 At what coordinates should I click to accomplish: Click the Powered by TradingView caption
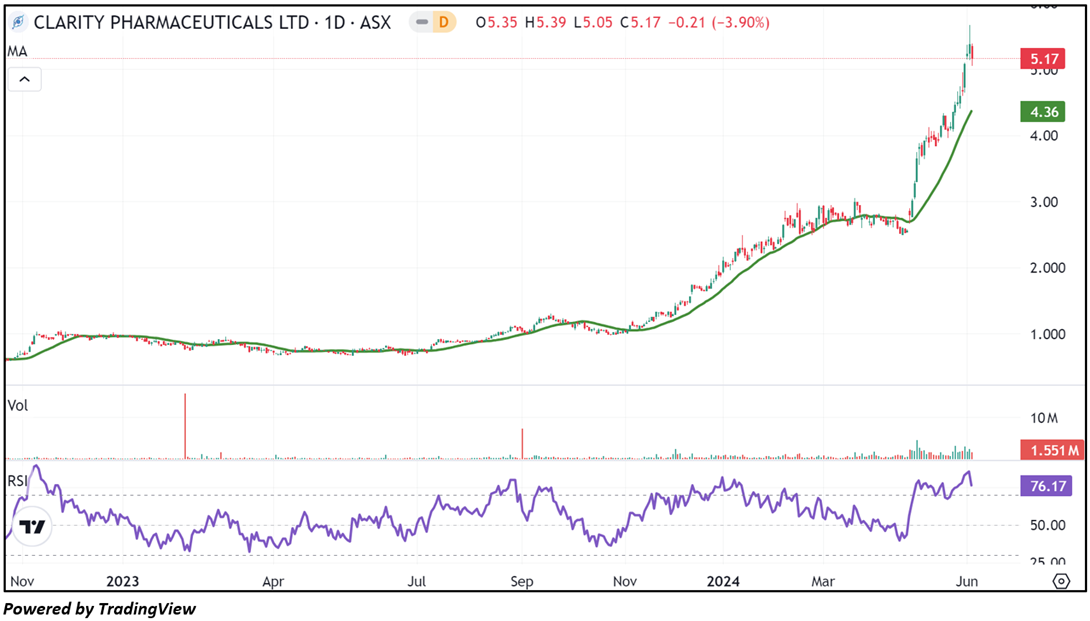(99, 609)
